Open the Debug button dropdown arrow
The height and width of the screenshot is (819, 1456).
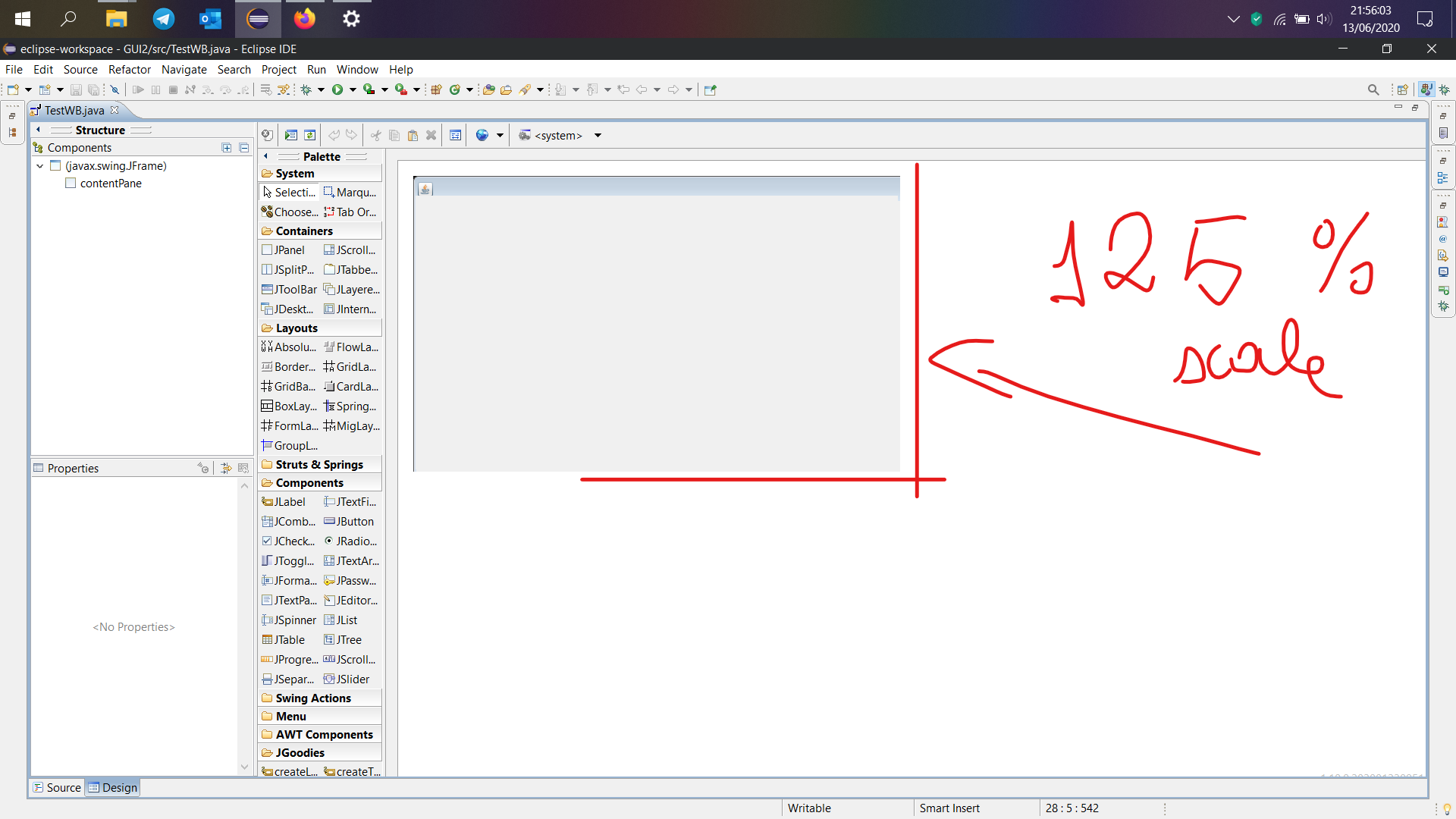[321, 89]
